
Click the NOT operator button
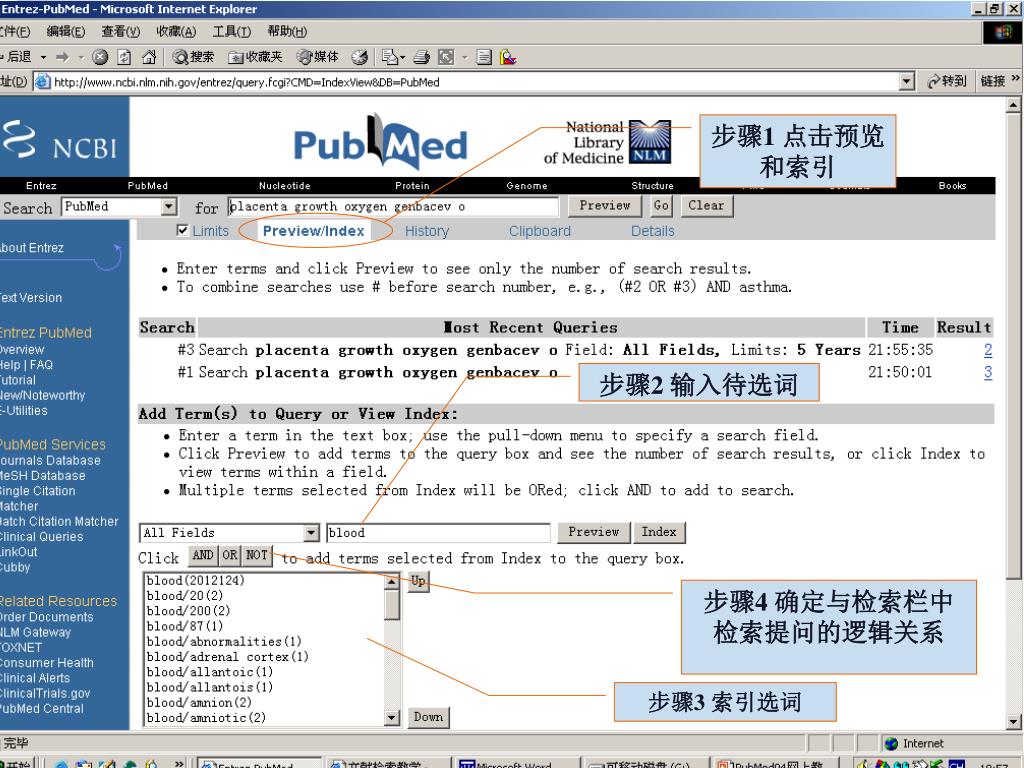(257, 556)
